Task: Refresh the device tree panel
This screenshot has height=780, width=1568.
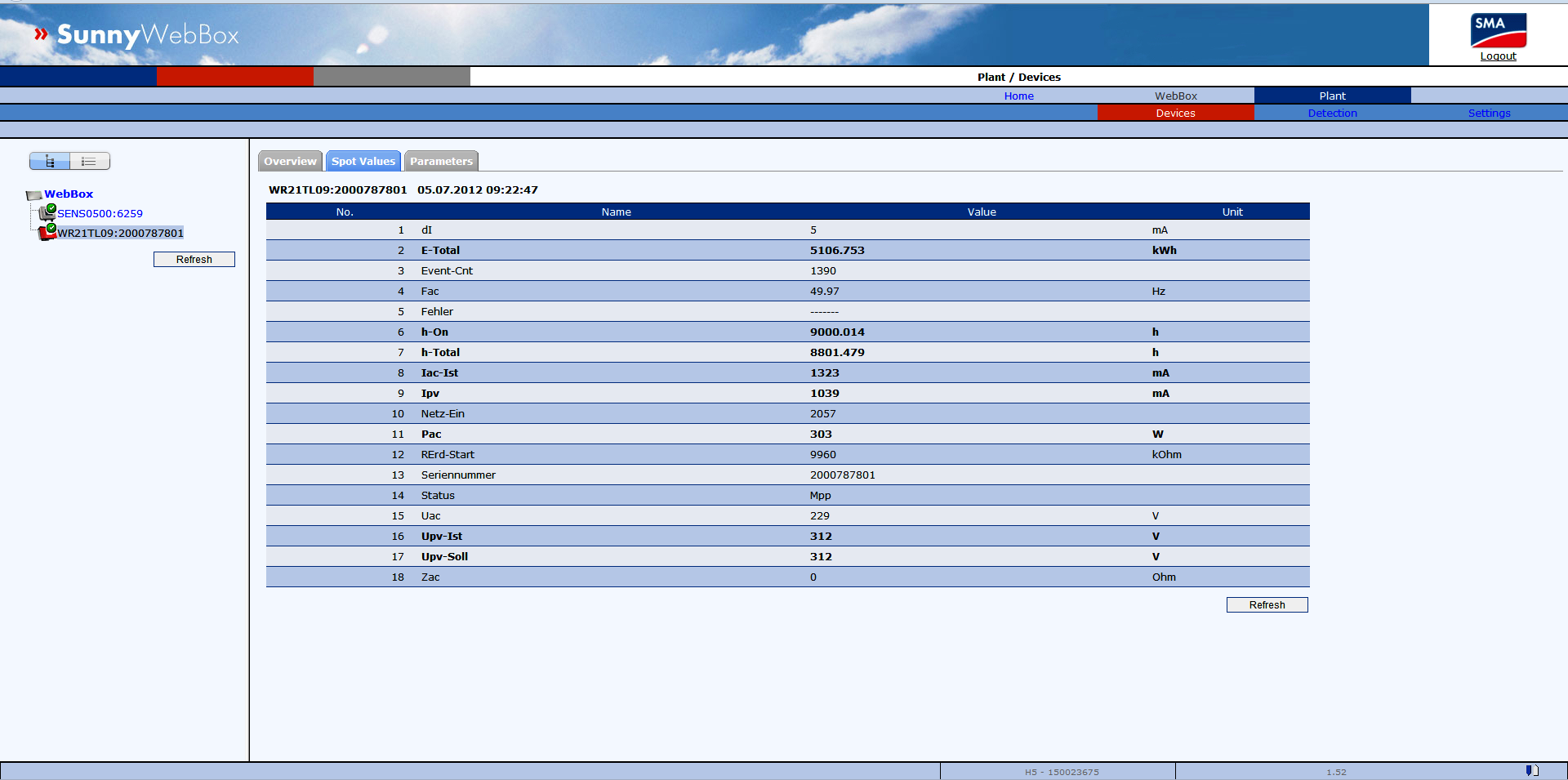Action: 194,259
